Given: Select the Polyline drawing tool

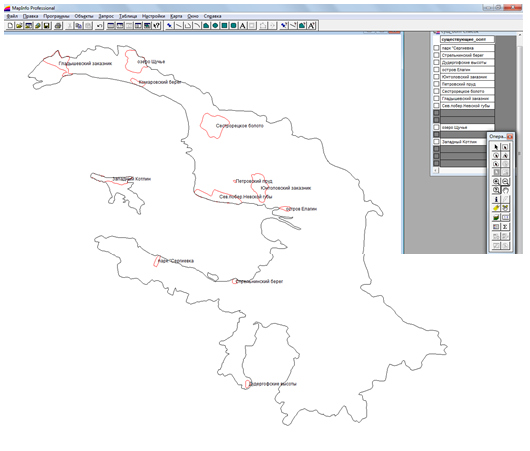Looking at the screenshot, I should pyautogui.click(x=188, y=25).
